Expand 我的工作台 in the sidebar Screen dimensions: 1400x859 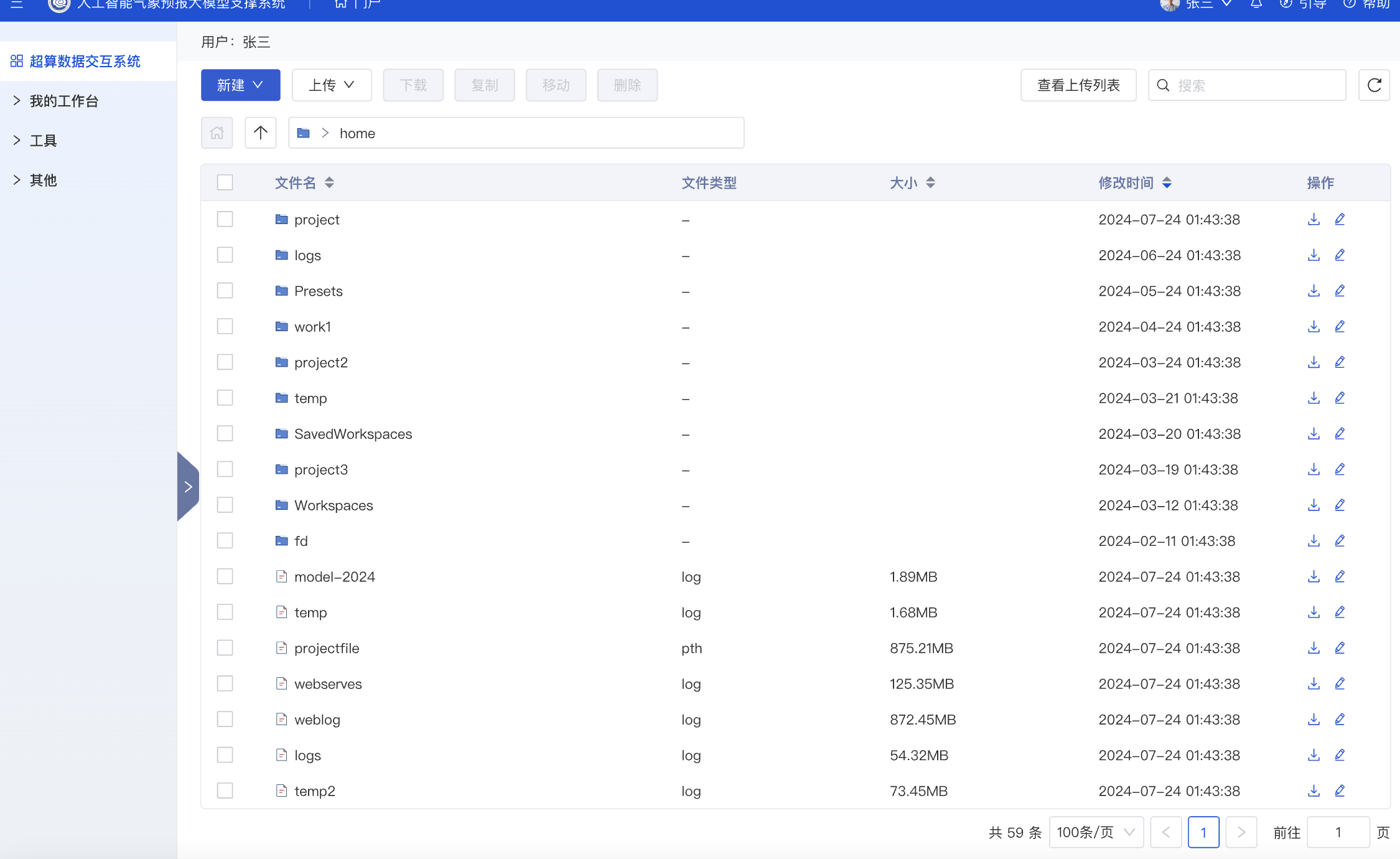tap(63, 101)
